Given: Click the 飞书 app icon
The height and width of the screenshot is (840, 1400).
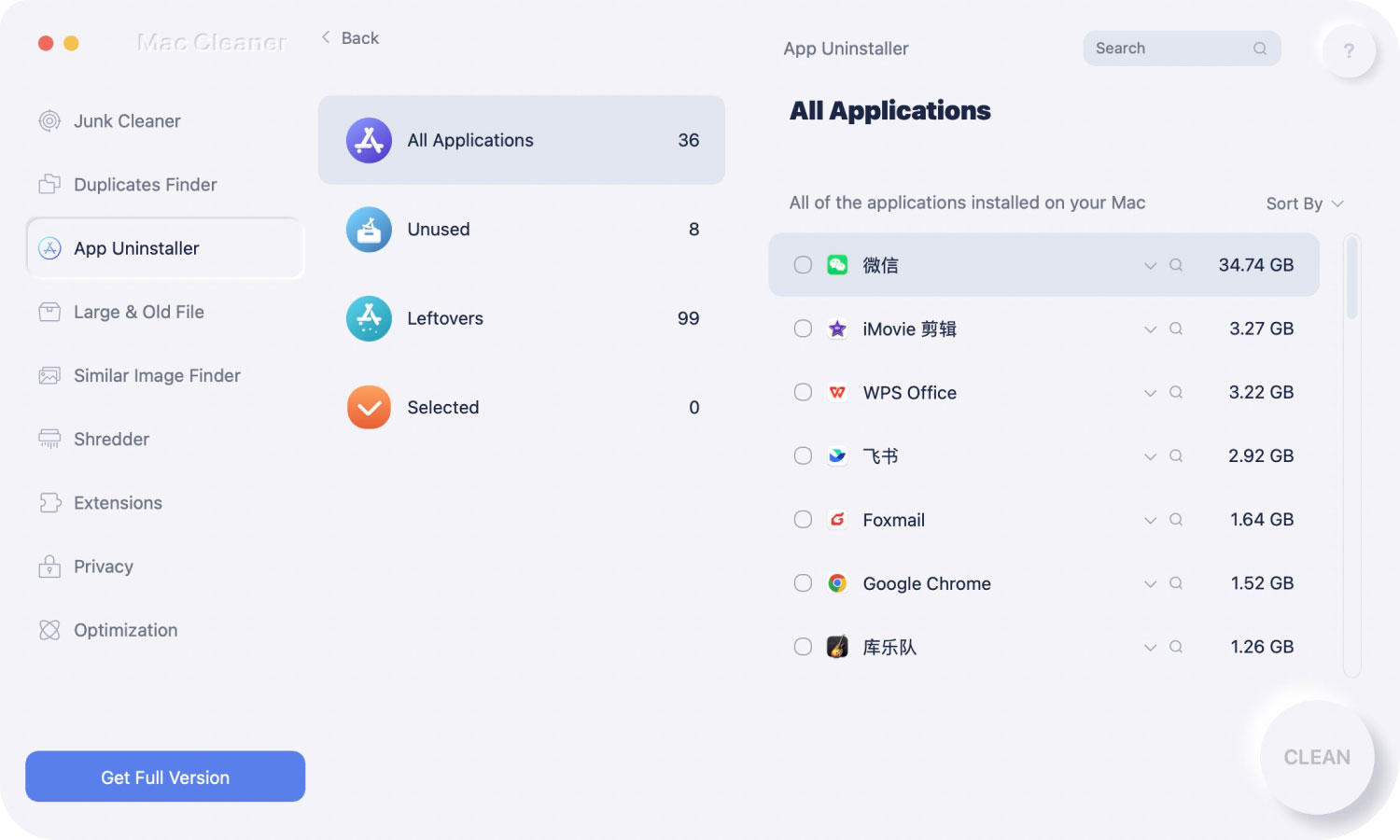Looking at the screenshot, I should click(x=837, y=455).
